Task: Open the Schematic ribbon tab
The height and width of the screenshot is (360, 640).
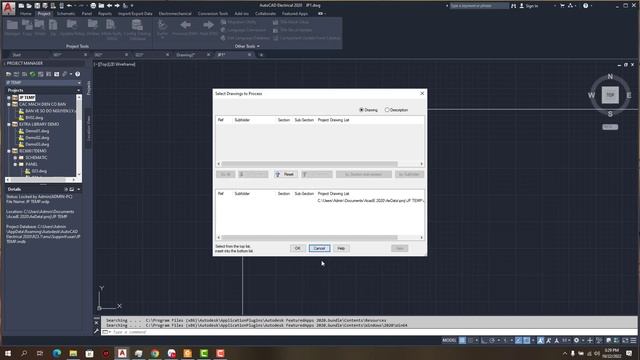Action: [x=66, y=13]
